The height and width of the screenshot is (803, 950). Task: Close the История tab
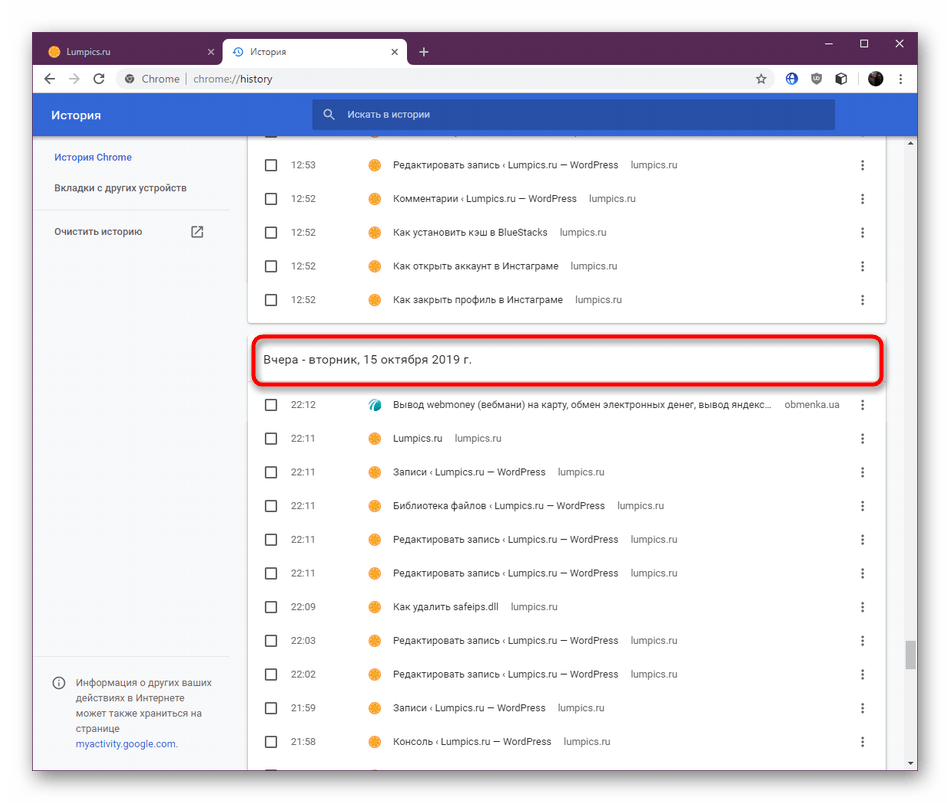[394, 52]
